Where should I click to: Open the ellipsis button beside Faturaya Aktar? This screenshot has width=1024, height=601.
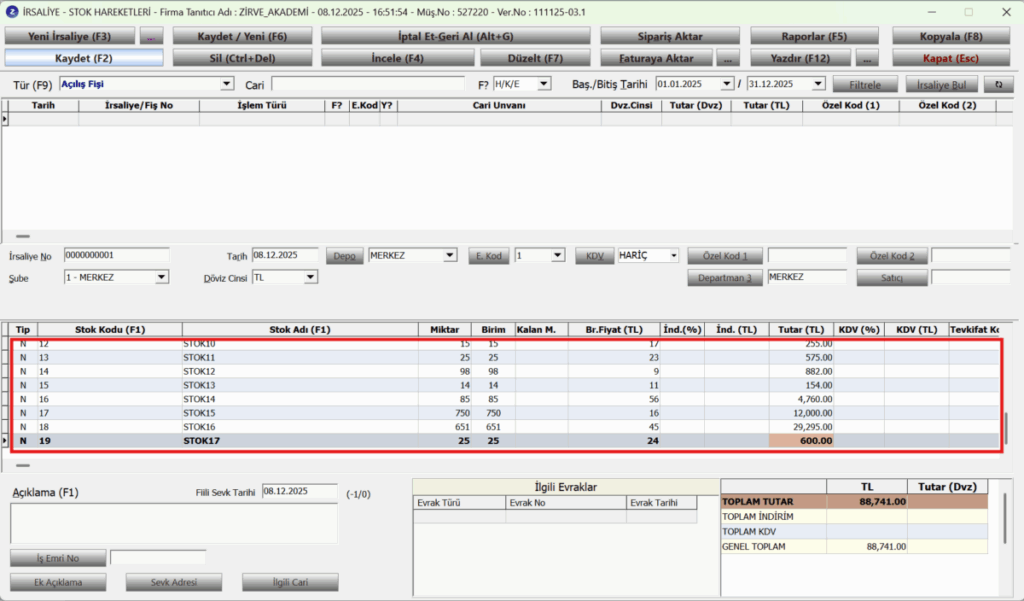(728, 58)
